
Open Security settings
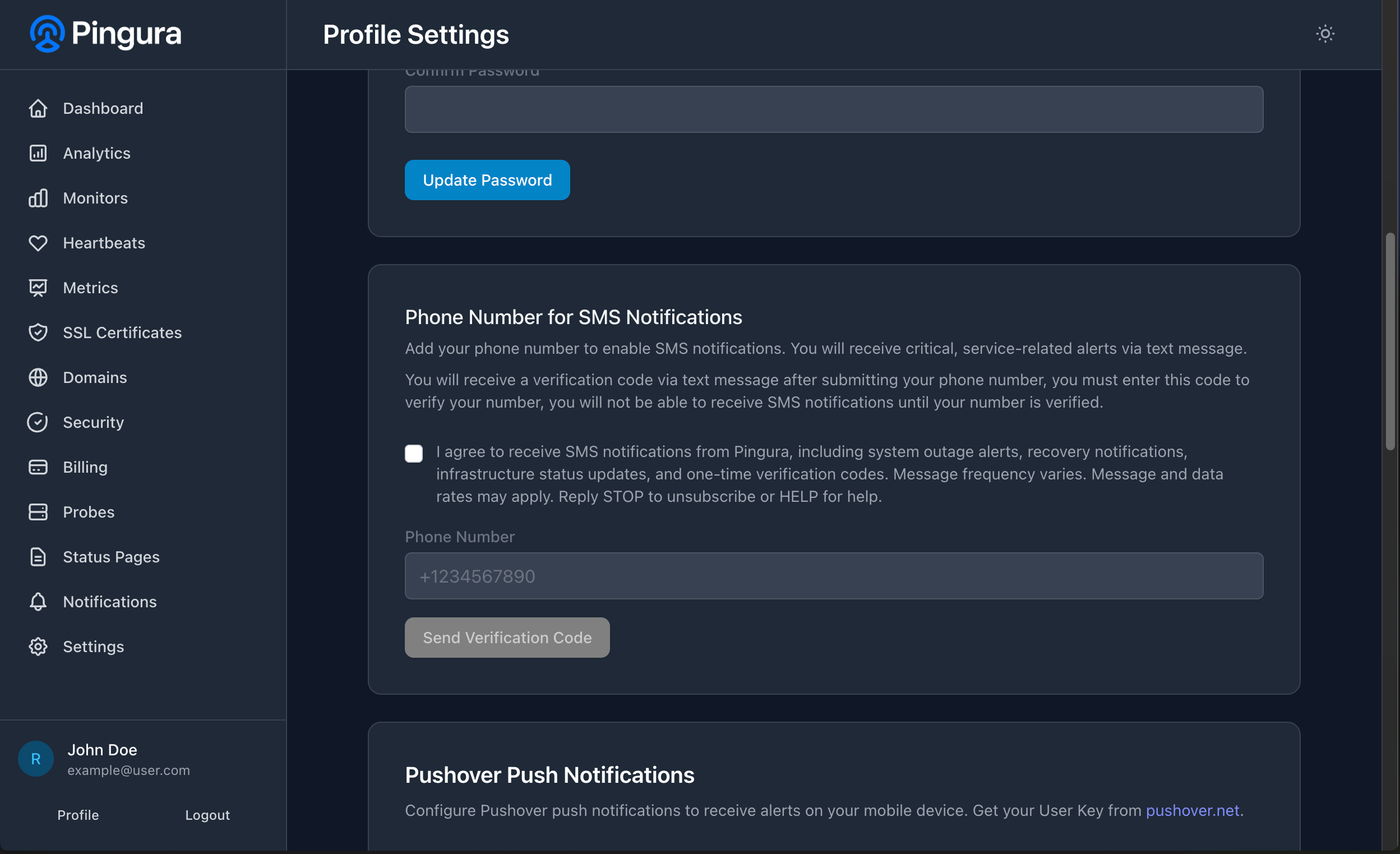(x=93, y=422)
